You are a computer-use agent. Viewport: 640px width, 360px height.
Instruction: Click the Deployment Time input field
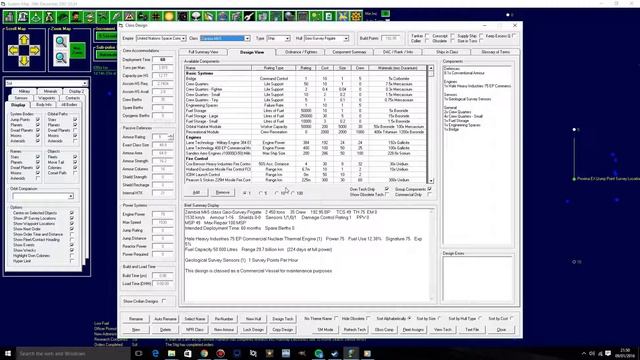162,60
